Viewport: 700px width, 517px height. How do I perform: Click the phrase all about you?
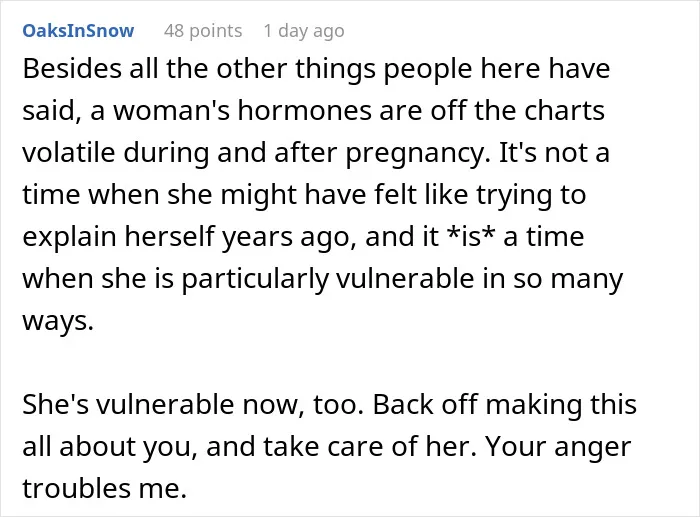(x=110, y=448)
